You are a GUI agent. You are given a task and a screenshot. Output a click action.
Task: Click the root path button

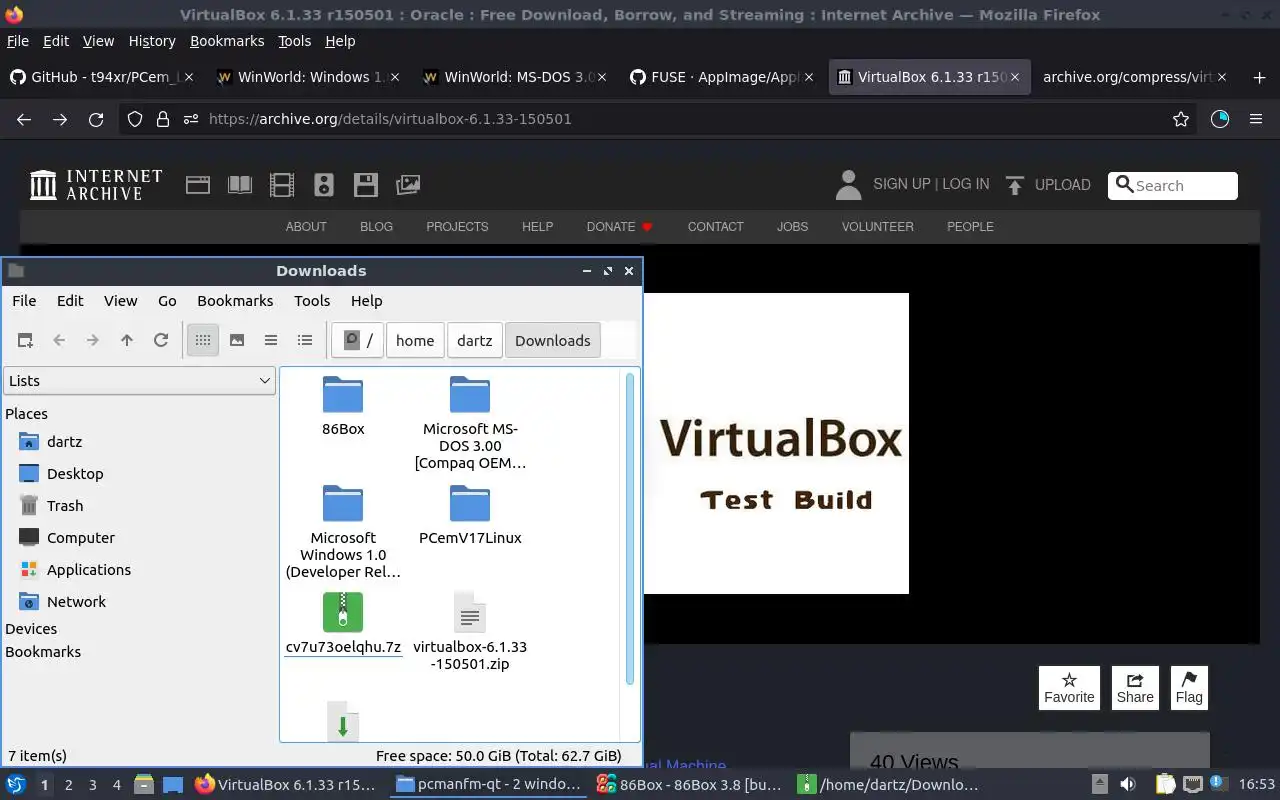click(358, 340)
